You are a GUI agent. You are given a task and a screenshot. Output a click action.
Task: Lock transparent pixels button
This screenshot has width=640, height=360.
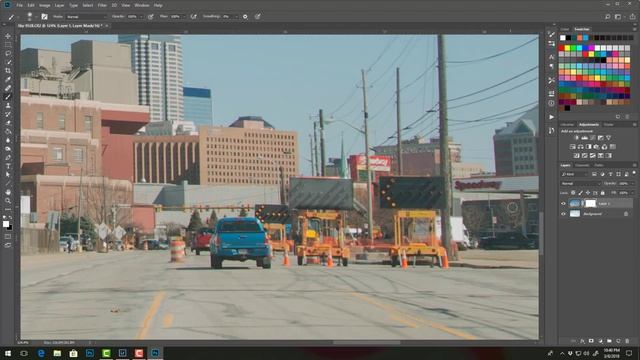(x=573, y=193)
